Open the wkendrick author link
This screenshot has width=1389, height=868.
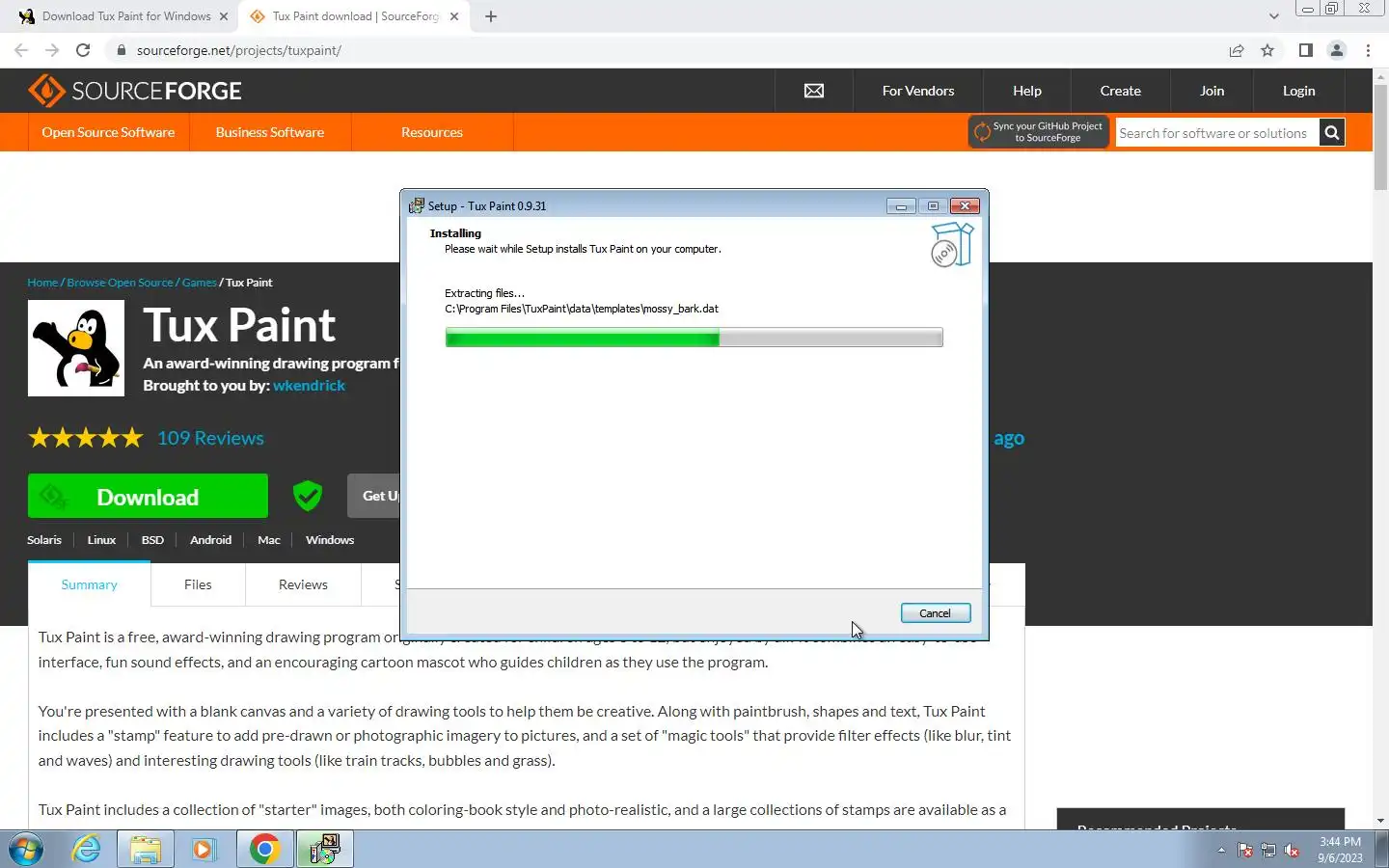[x=309, y=385]
